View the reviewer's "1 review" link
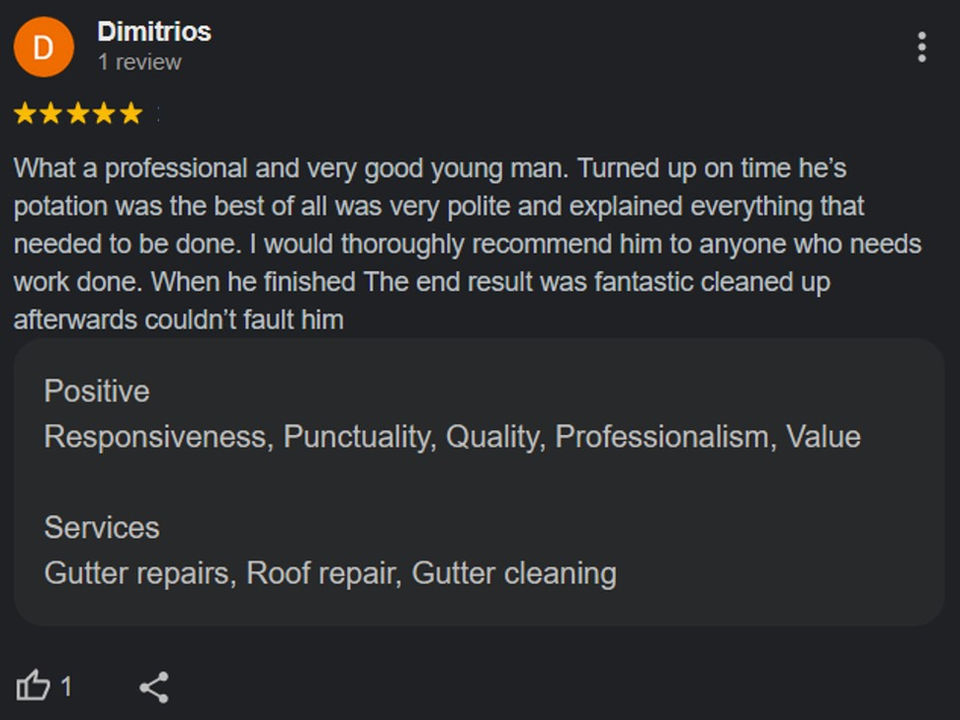Screen dimensions: 960x720 tap(140, 62)
